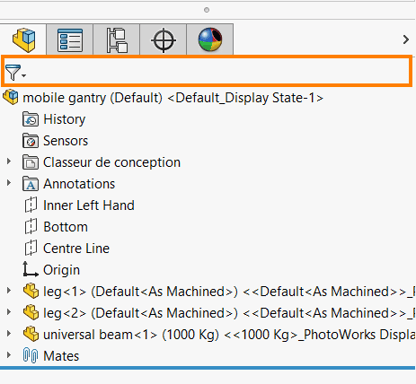Expand the Annotations folder
The image size is (416, 384).
(x=9, y=183)
